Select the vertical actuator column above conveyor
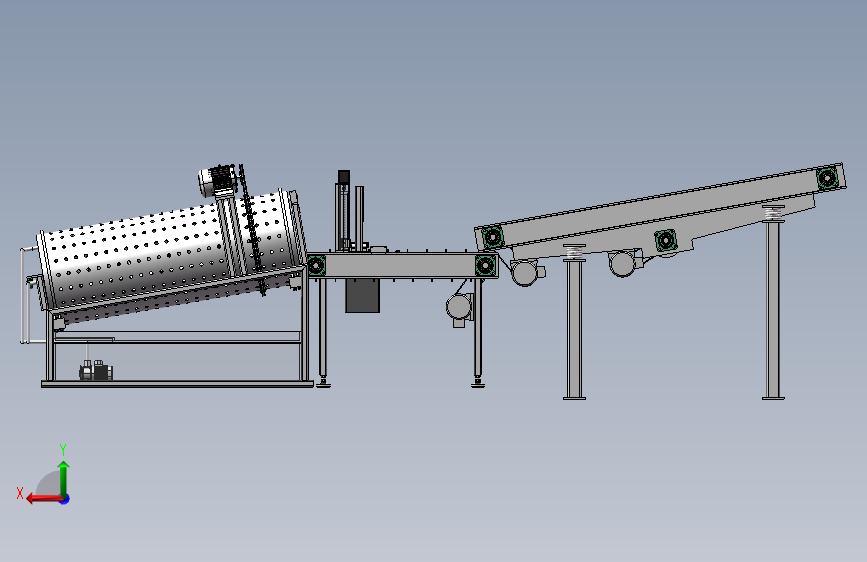 tap(343, 210)
